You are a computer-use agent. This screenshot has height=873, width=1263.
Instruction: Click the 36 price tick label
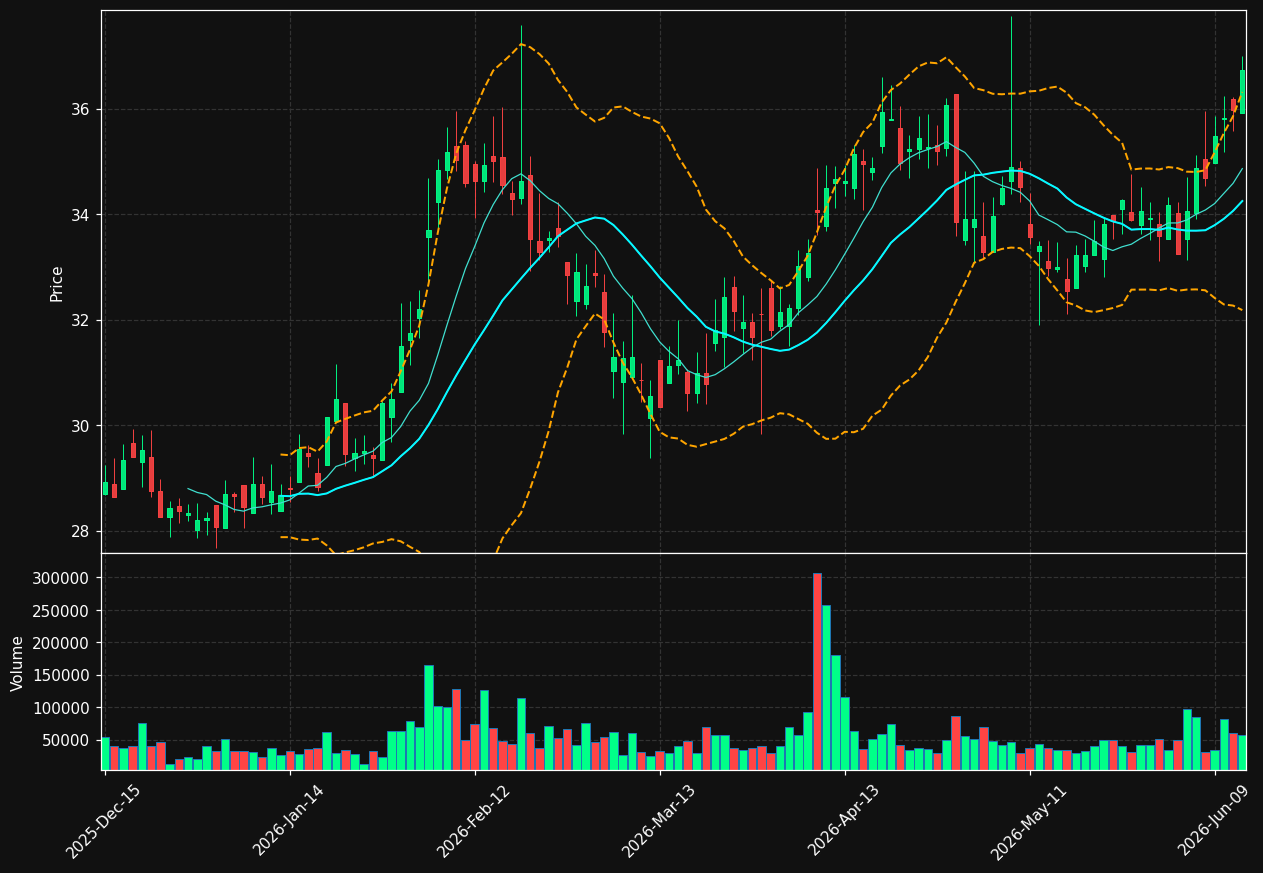[79, 109]
